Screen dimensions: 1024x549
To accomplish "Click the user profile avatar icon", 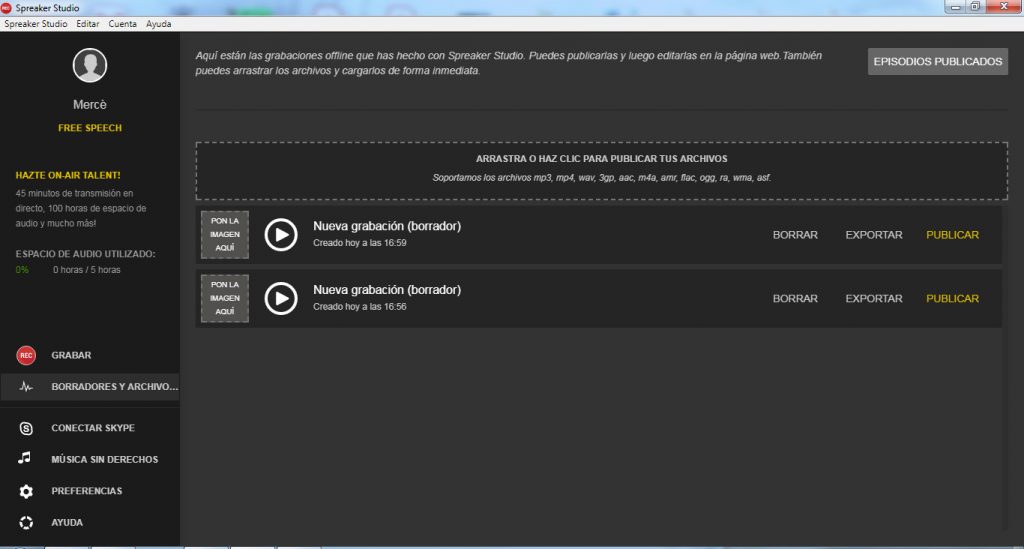I will pos(90,66).
